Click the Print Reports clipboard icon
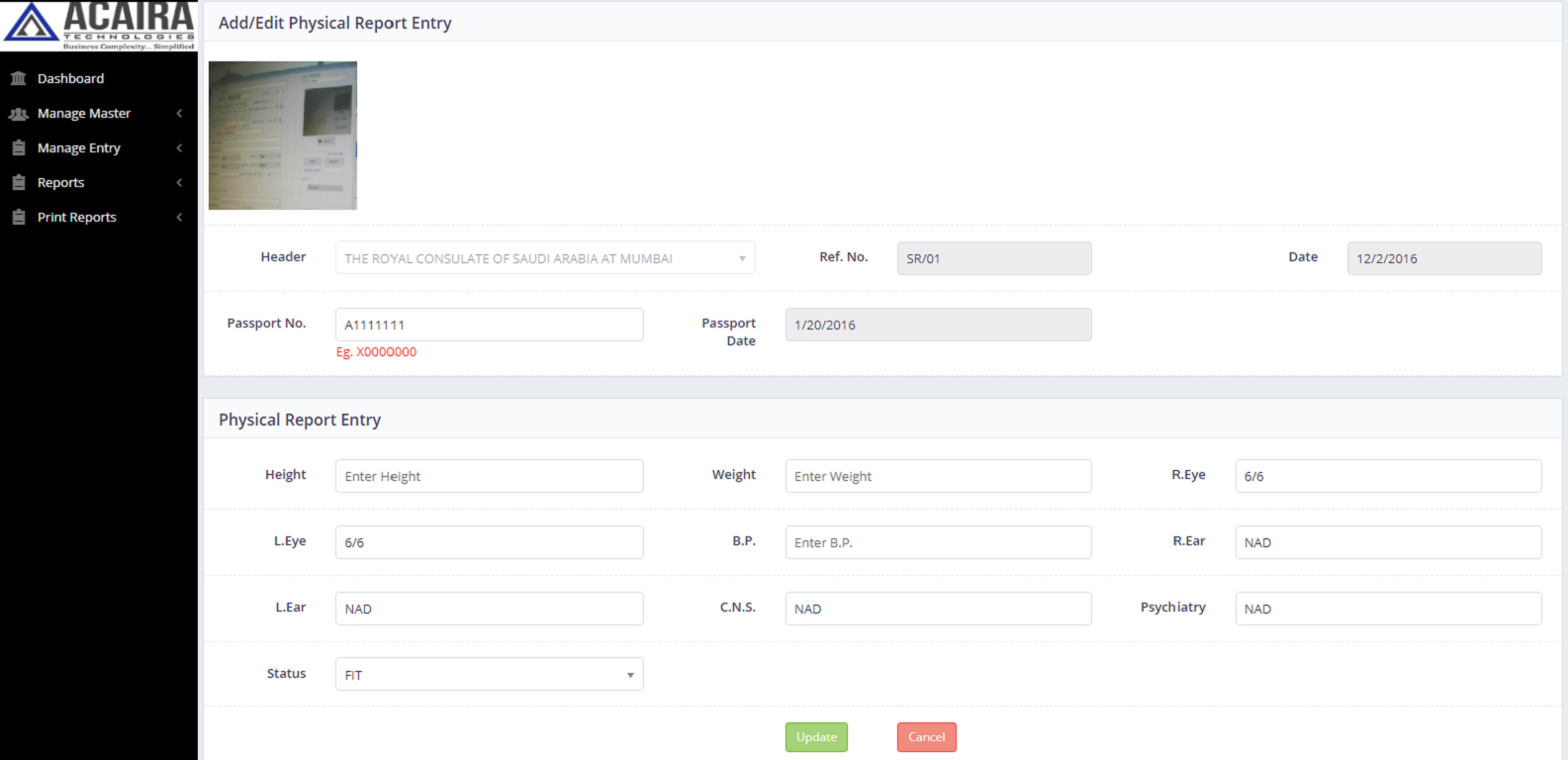1568x760 pixels. click(18, 218)
